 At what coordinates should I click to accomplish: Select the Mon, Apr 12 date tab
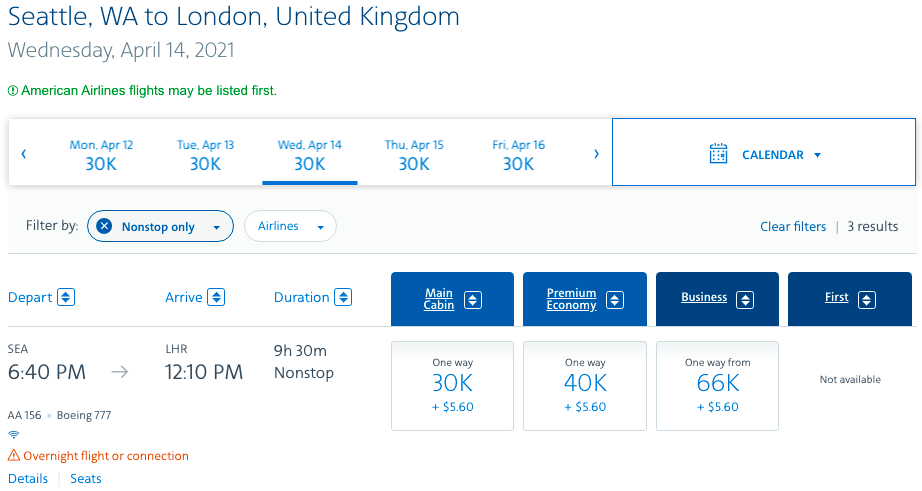tap(101, 155)
